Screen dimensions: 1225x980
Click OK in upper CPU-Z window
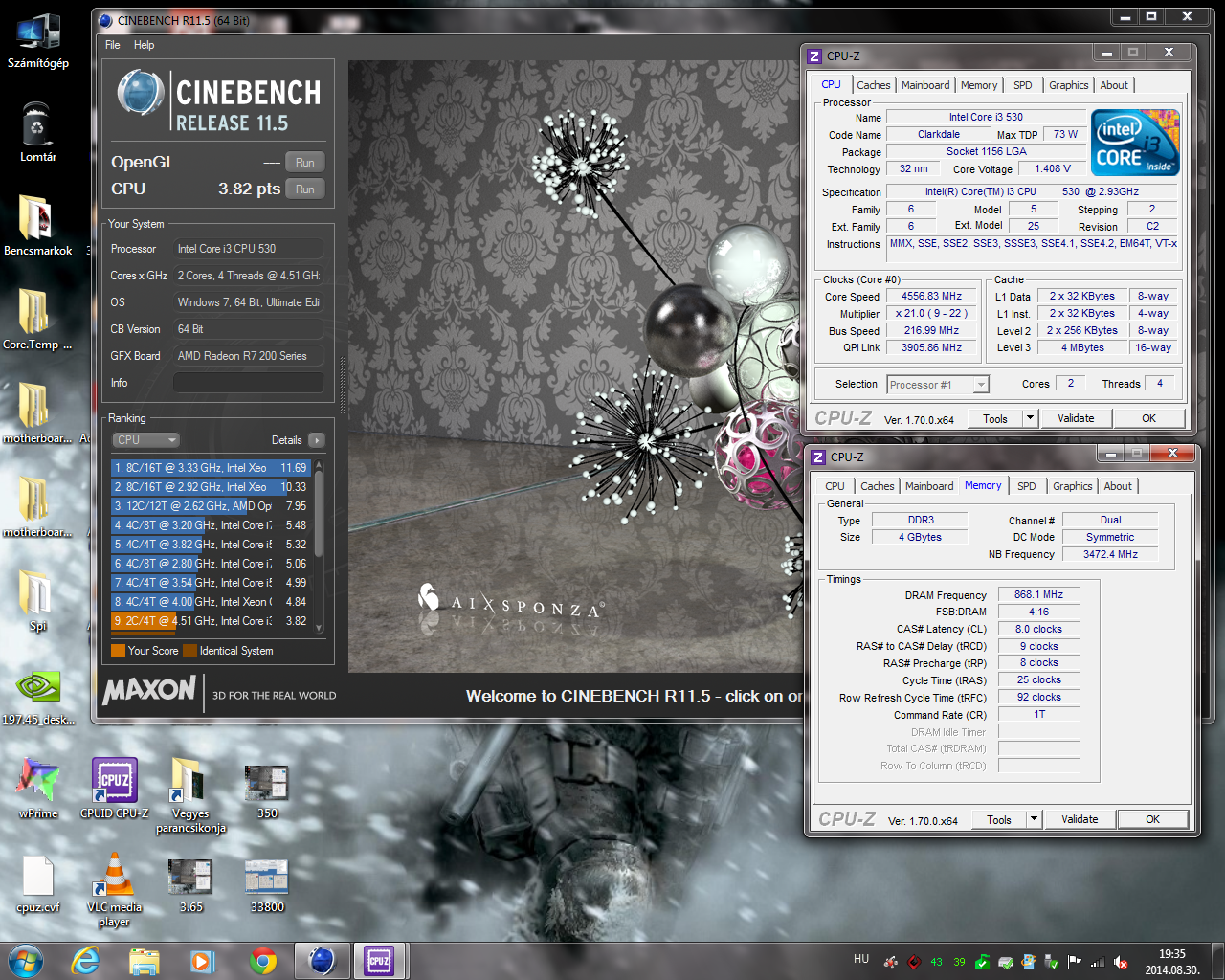point(1149,418)
